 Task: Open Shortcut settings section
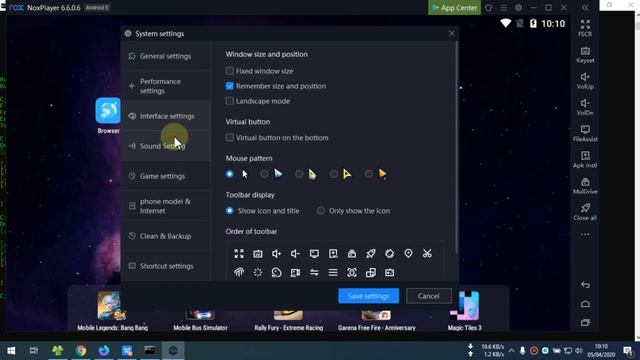click(166, 266)
